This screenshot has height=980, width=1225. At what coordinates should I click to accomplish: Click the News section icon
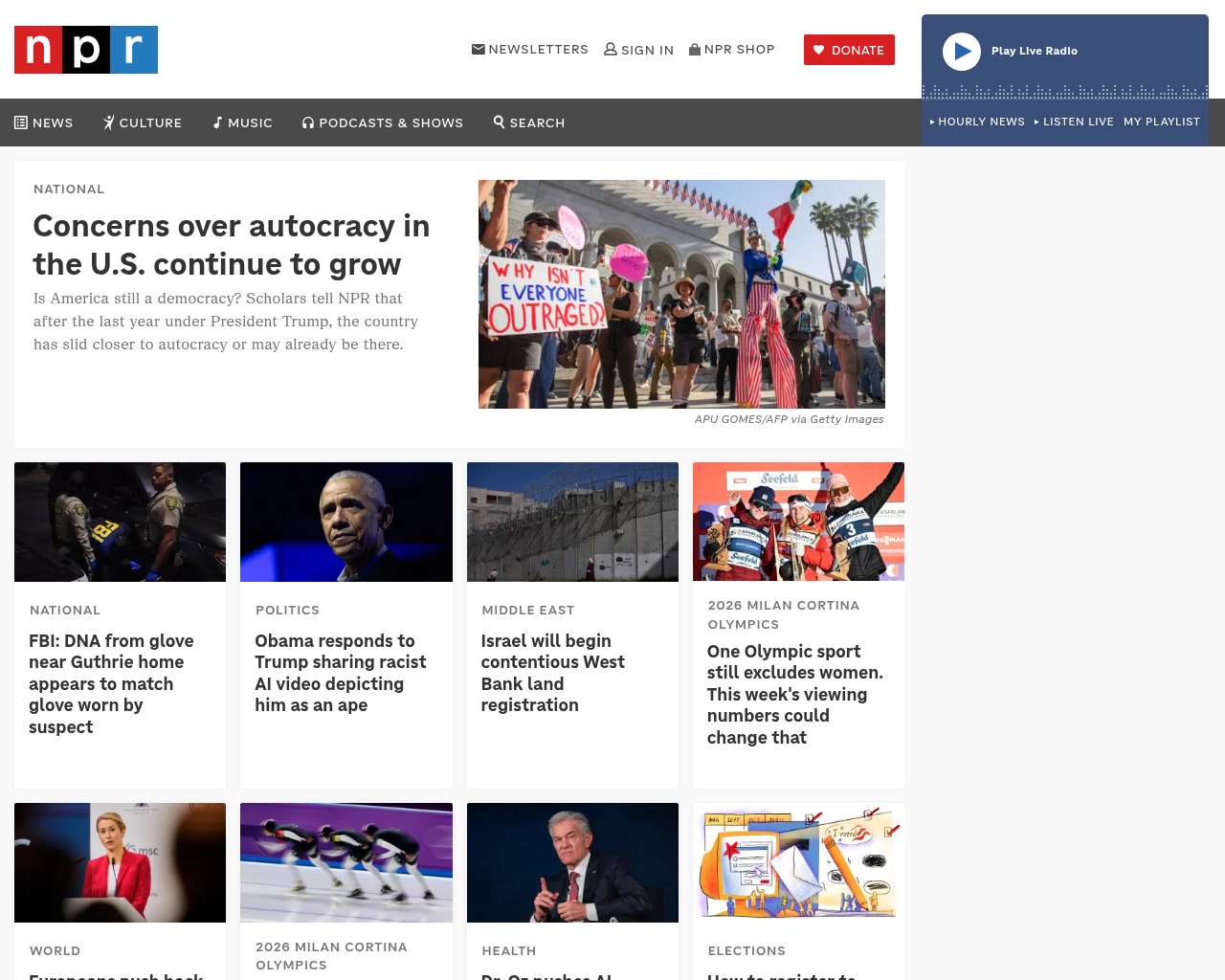(21, 122)
